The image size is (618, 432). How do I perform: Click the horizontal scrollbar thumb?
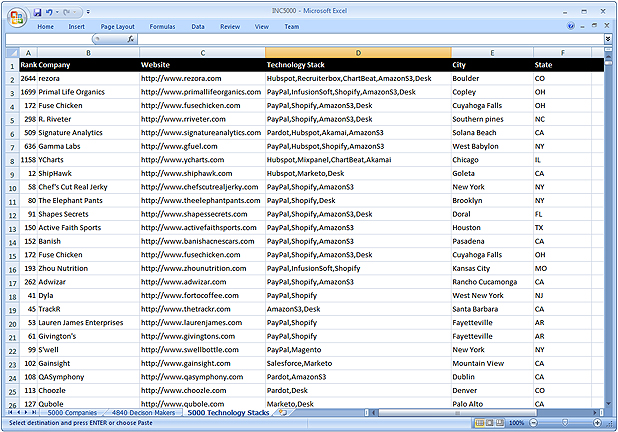pos(457,413)
